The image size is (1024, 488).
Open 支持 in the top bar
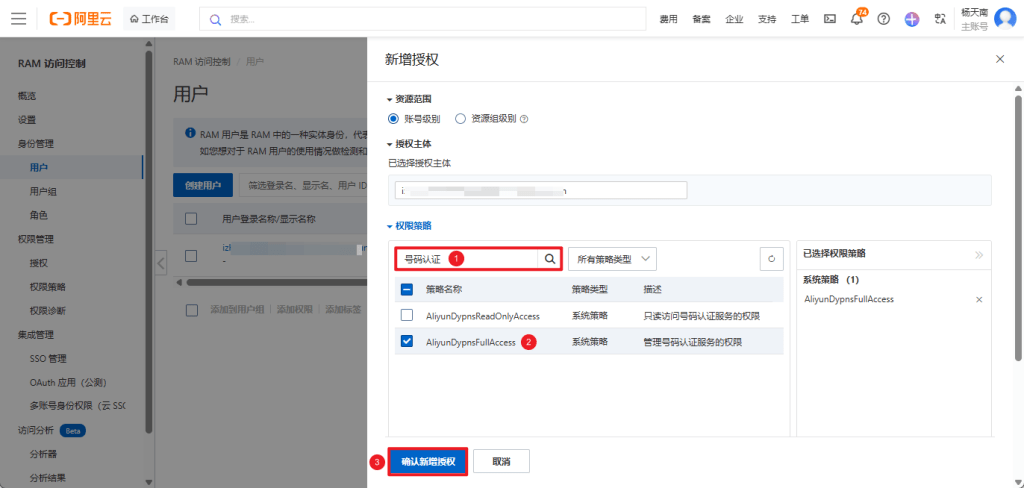pos(767,19)
